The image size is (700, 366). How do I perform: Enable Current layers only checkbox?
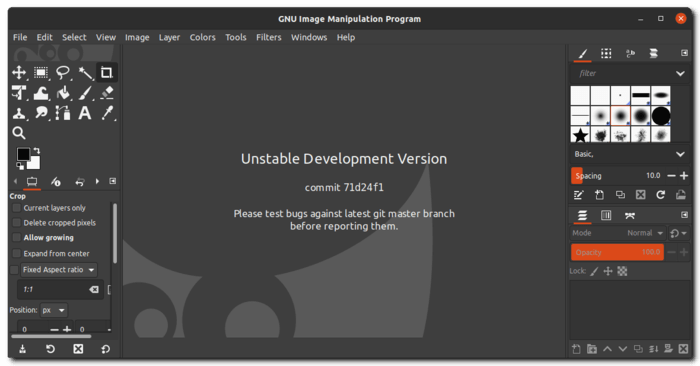click(17, 208)
